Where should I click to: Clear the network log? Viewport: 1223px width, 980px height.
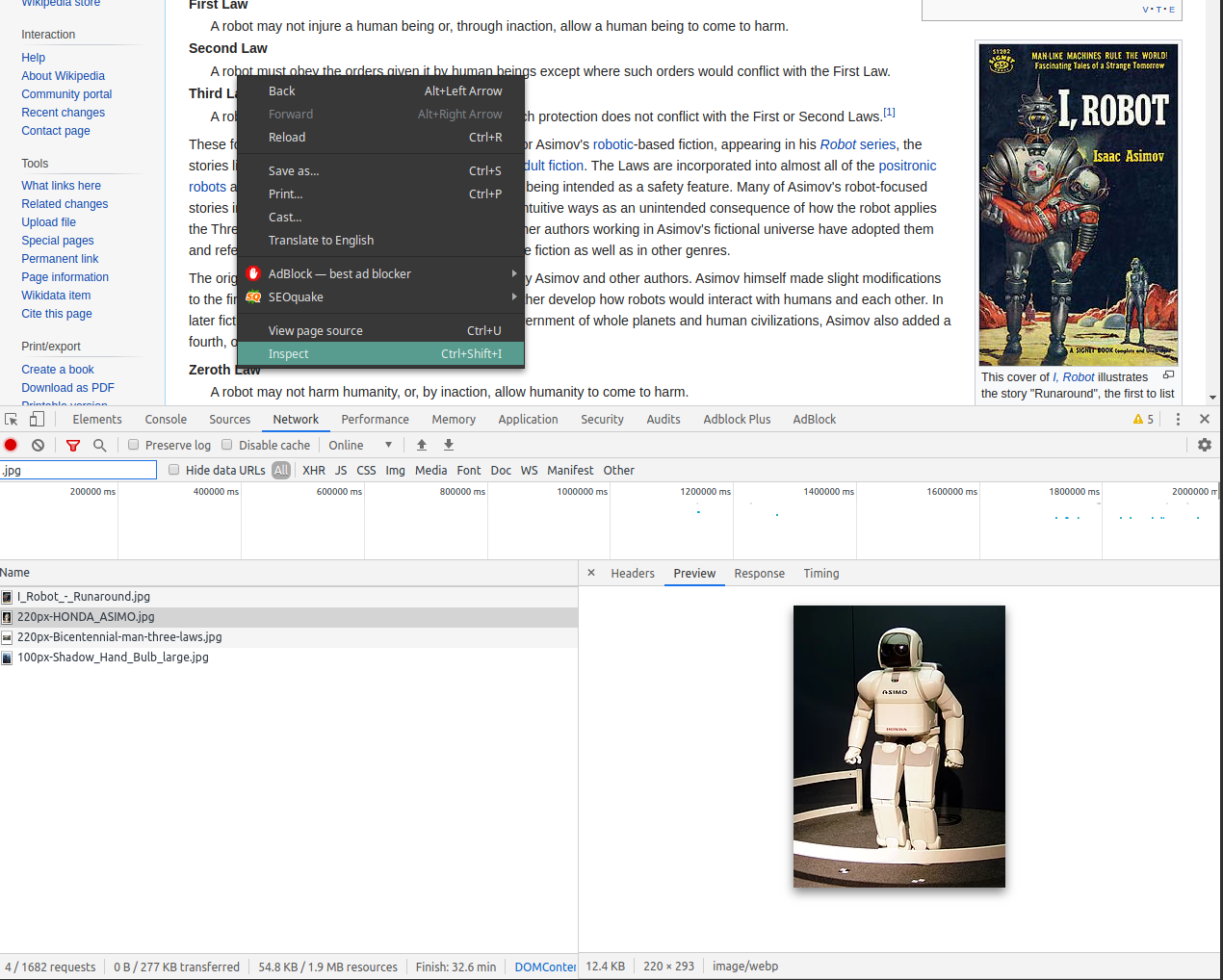pyautogui.click(x=38, y=445)
